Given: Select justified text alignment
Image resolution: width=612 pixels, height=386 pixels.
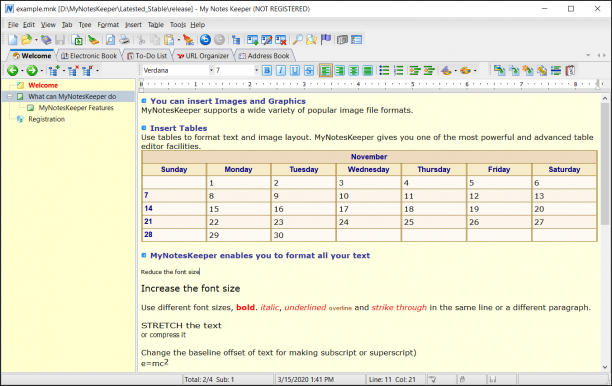Looking at the screenshot, I should click(x=367, y=71).
